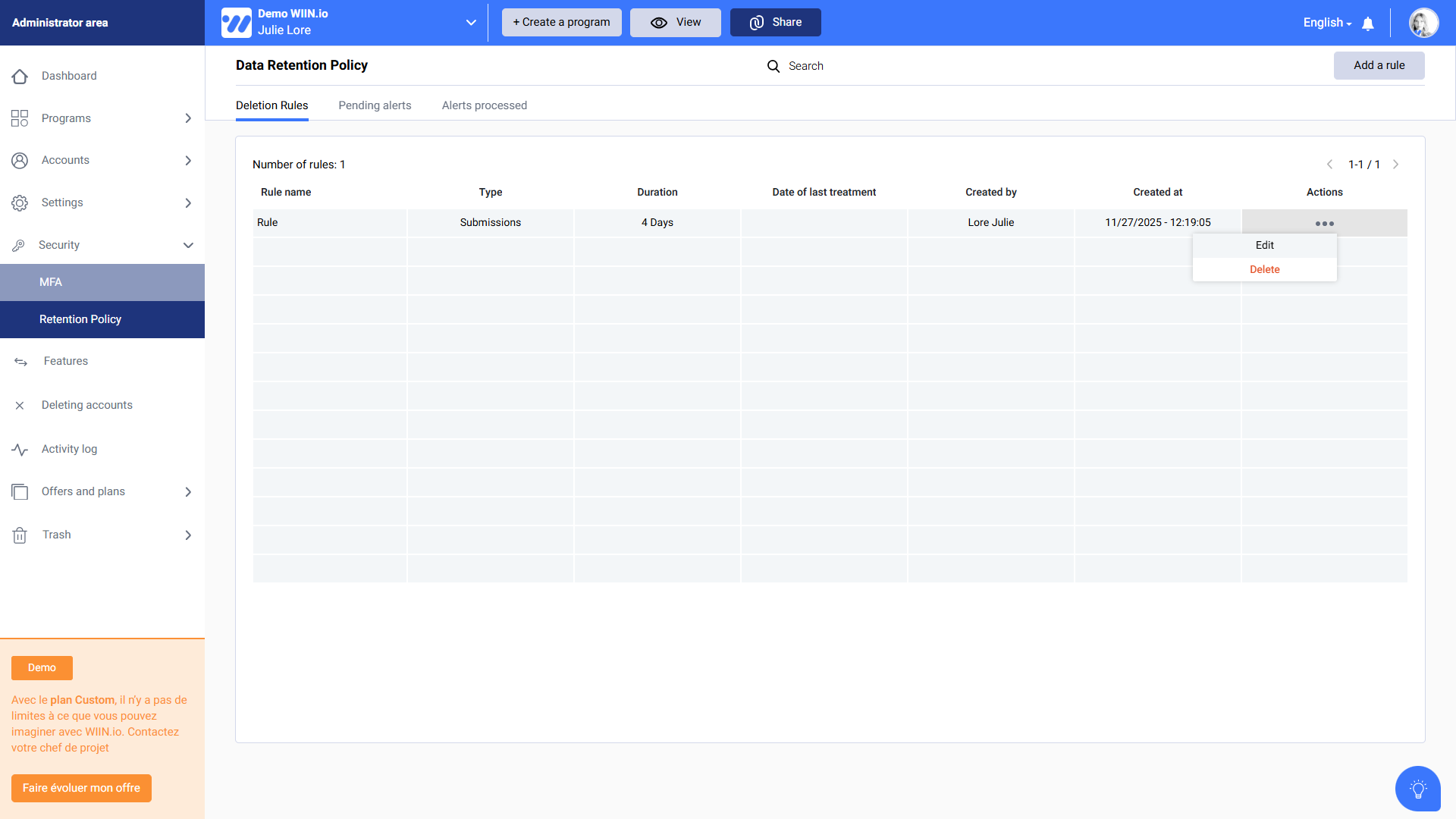Go to next page of rules

[1395, 165]
